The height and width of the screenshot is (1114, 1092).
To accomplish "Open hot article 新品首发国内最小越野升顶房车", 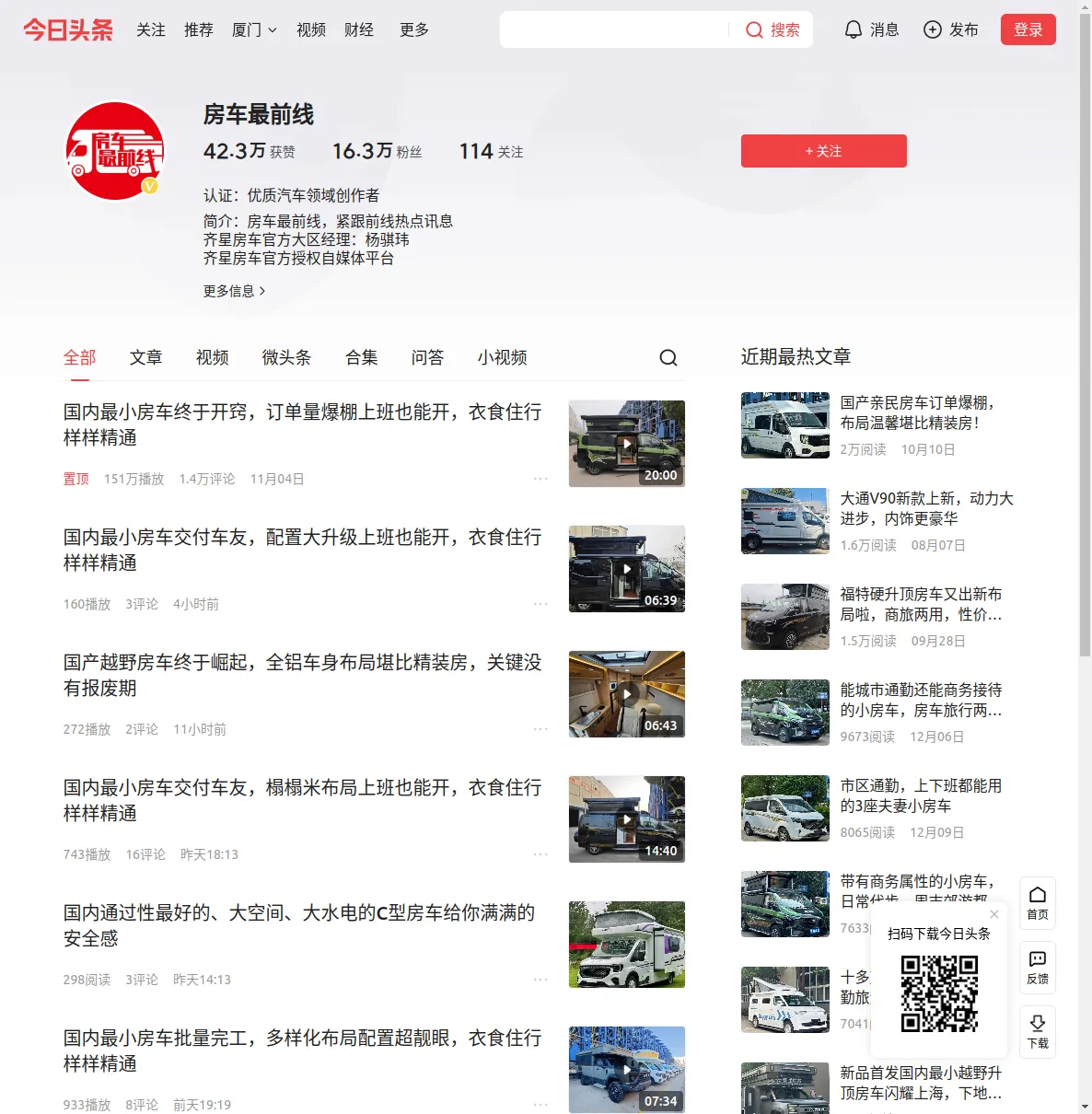I will click(922, 1083).
